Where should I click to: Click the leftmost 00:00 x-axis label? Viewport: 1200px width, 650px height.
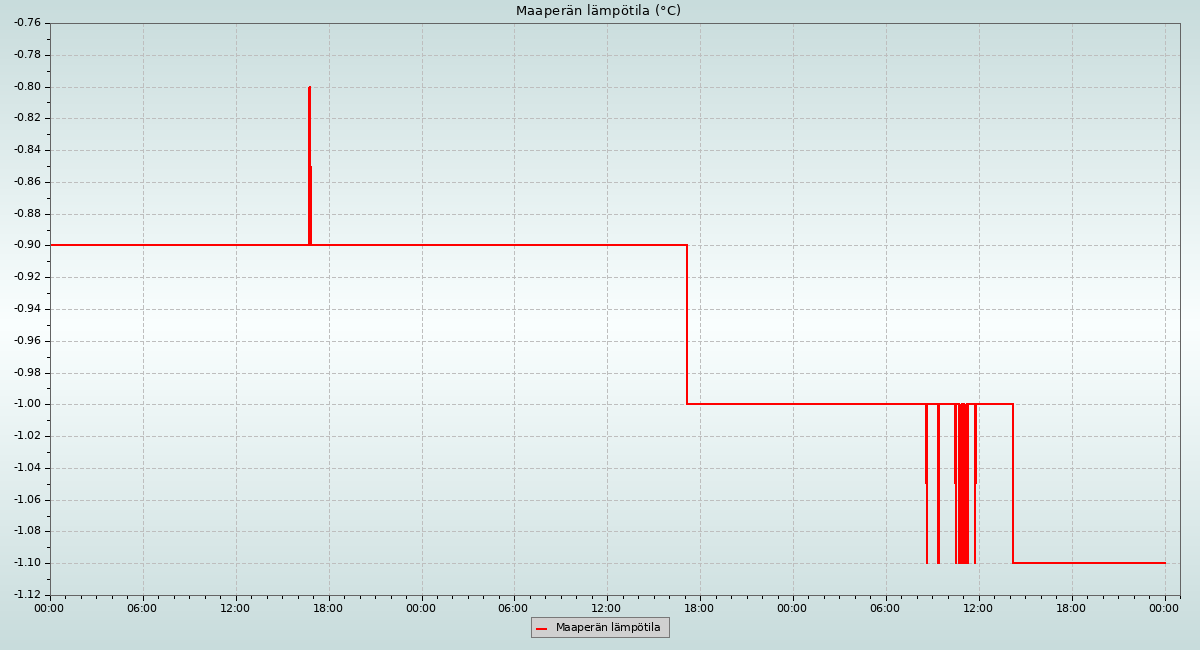(49, 608)
